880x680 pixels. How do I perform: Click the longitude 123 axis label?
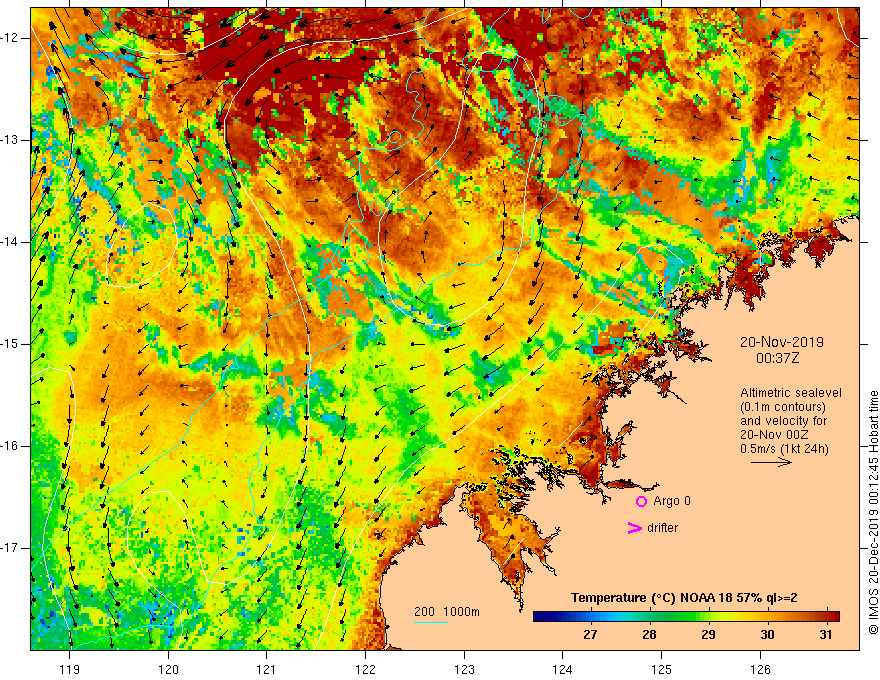pyautogui.click(x=464, y=669)
